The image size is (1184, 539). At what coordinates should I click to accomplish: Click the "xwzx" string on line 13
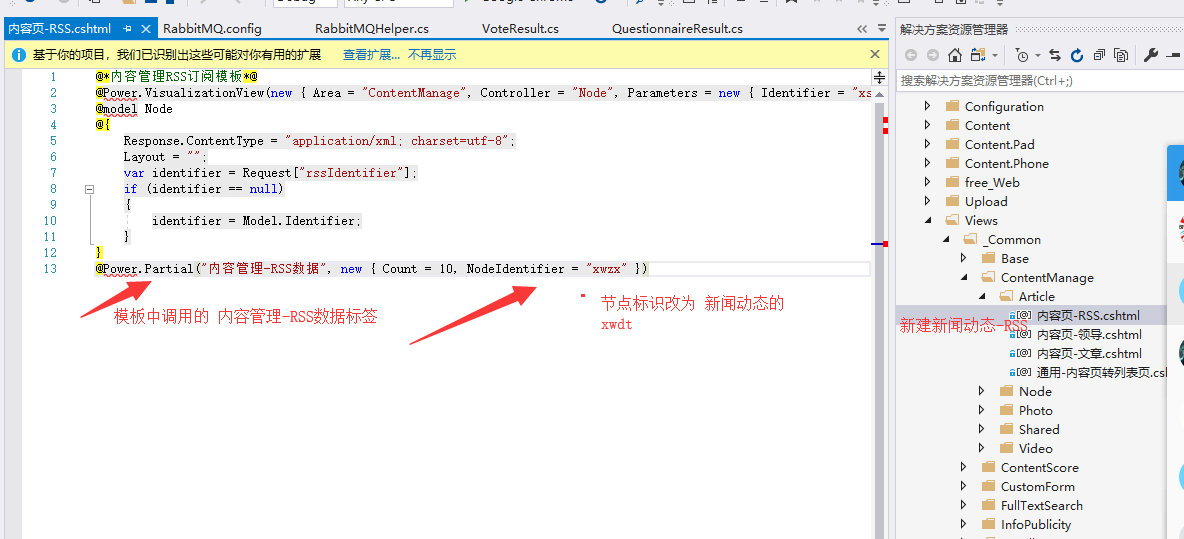click(607, 269)
